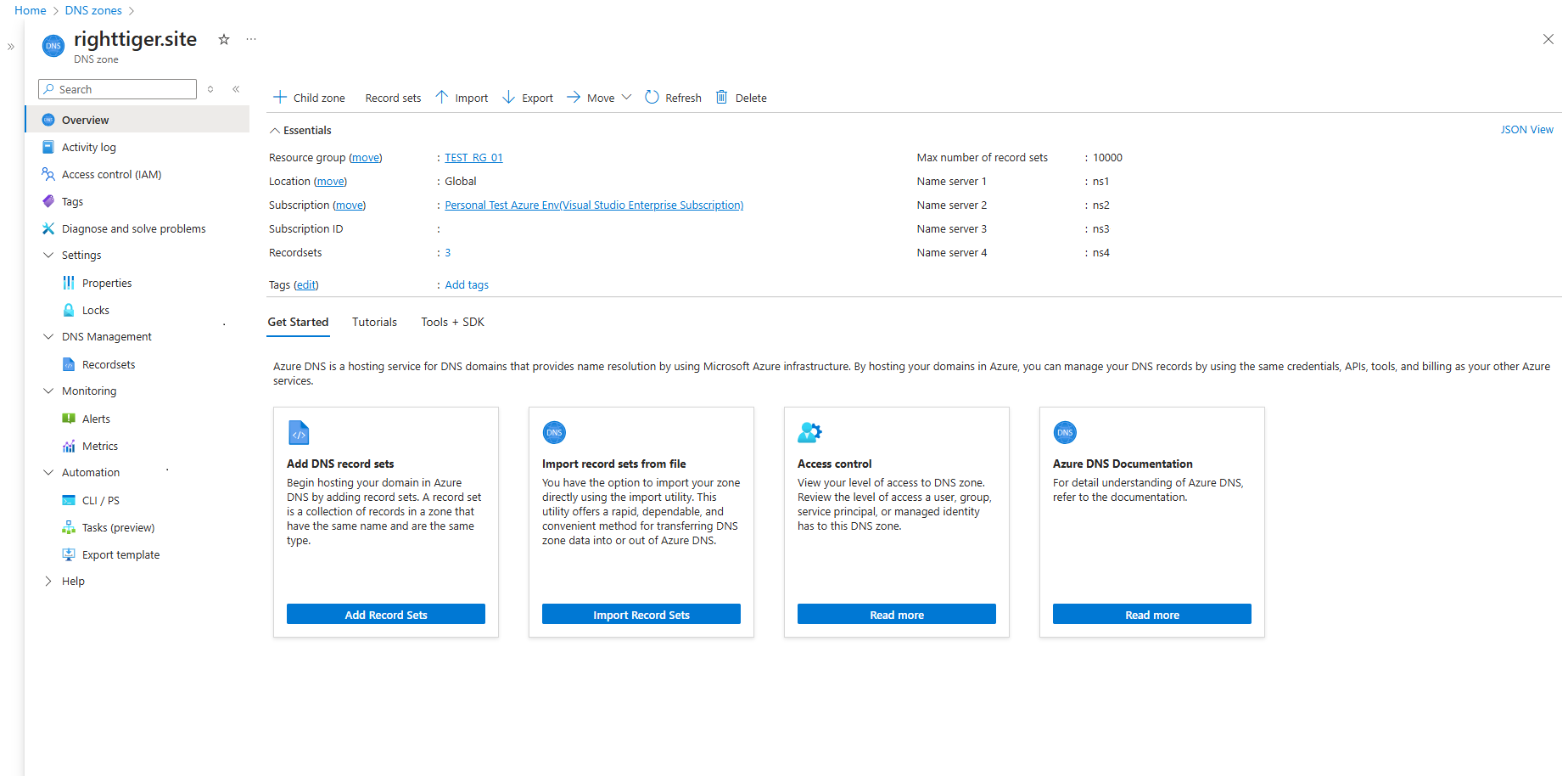Click move link next to Location
This screenshot has width=1568, height=776.
tap(330, 181)
